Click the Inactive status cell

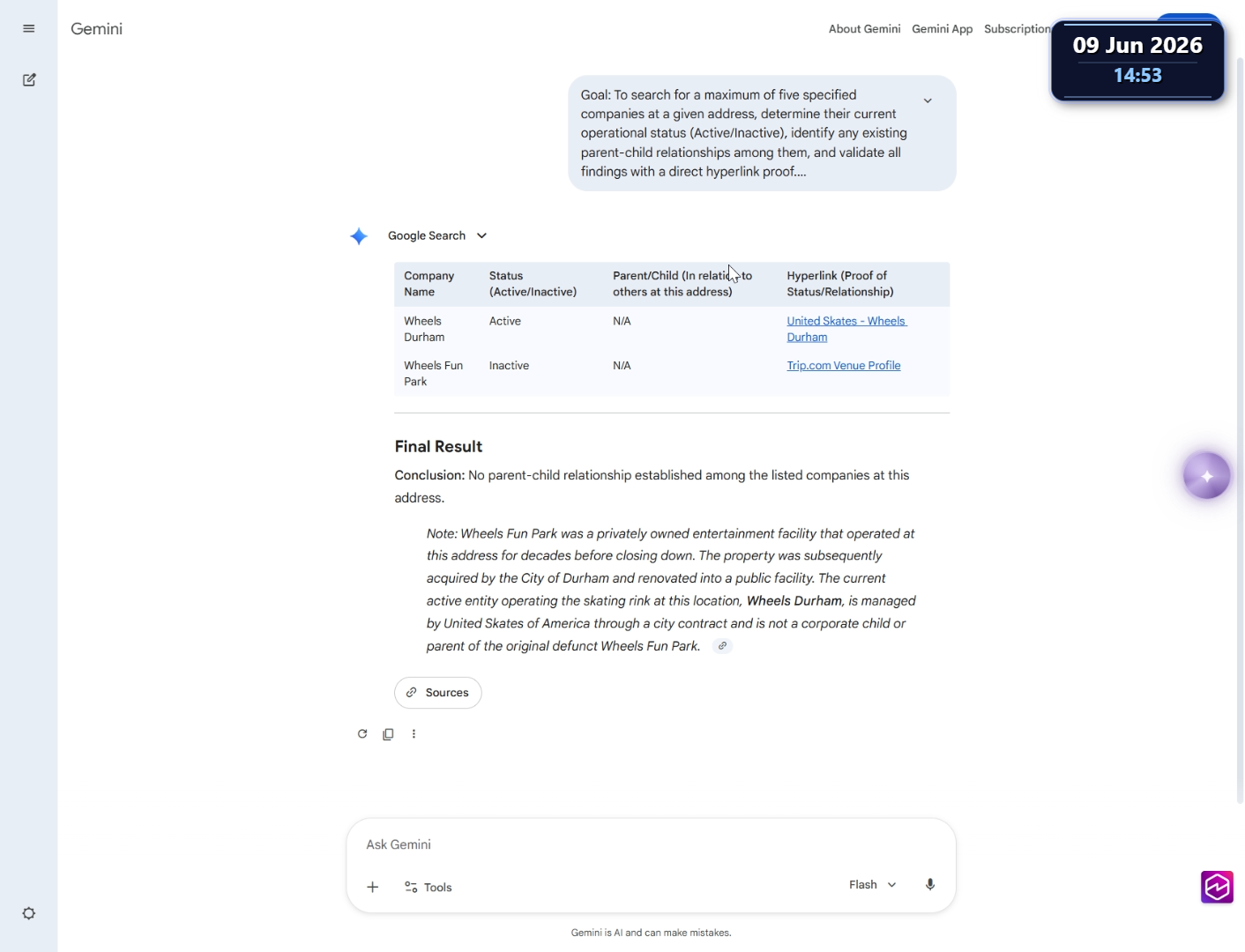coord(510,366)
